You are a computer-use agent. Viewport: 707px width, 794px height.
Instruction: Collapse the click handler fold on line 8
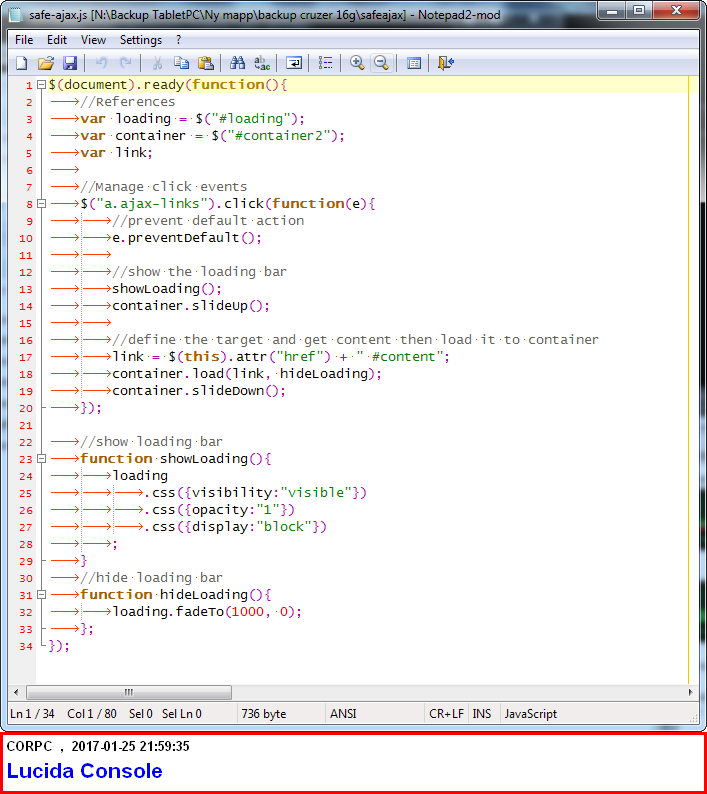(x=41, y=204)
